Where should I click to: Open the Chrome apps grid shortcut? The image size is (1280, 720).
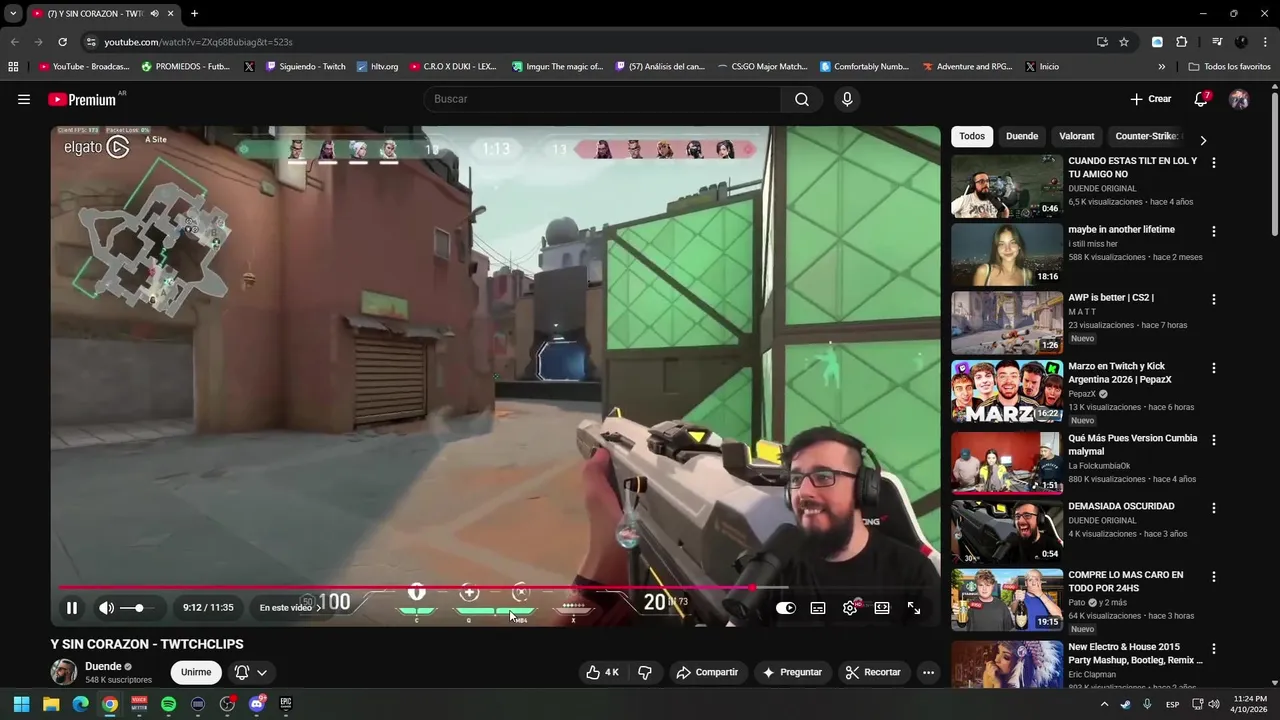click(x=13, y=67)
